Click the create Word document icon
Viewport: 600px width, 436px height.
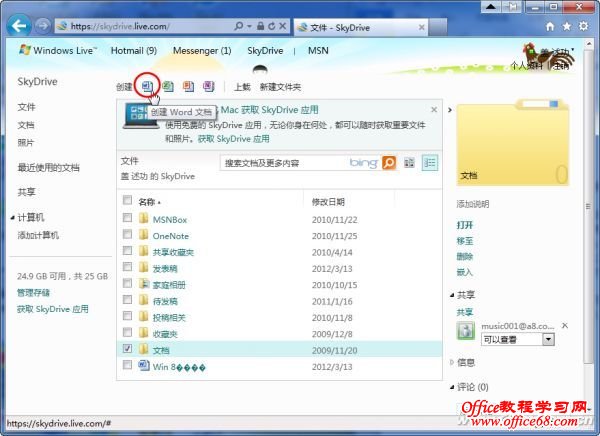147,87
